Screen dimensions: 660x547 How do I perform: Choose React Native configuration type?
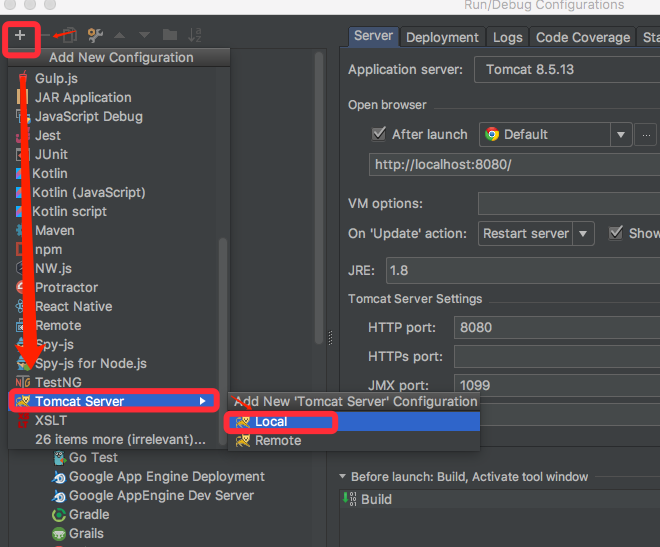click(114, 306)
